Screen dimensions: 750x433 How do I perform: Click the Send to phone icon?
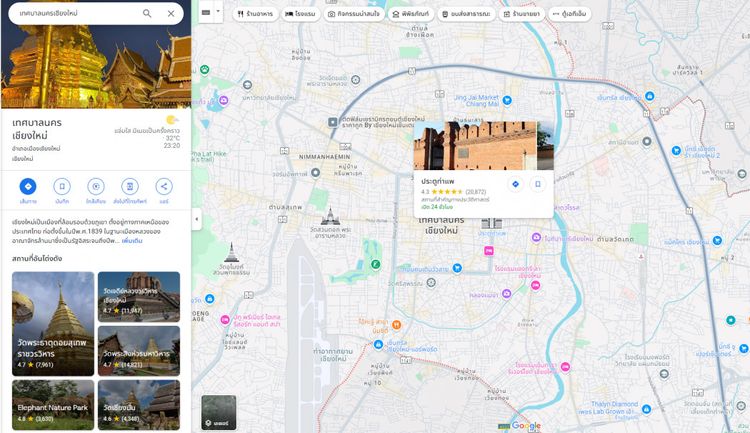point(130,186)
